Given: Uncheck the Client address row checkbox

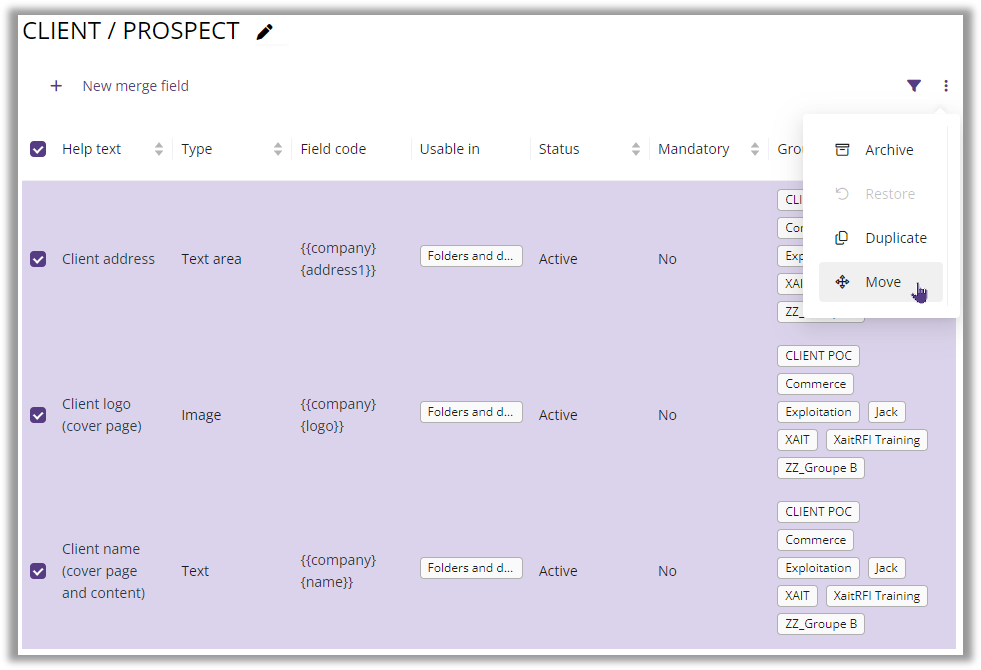Looking at the screenshot, I should point(37,258).
